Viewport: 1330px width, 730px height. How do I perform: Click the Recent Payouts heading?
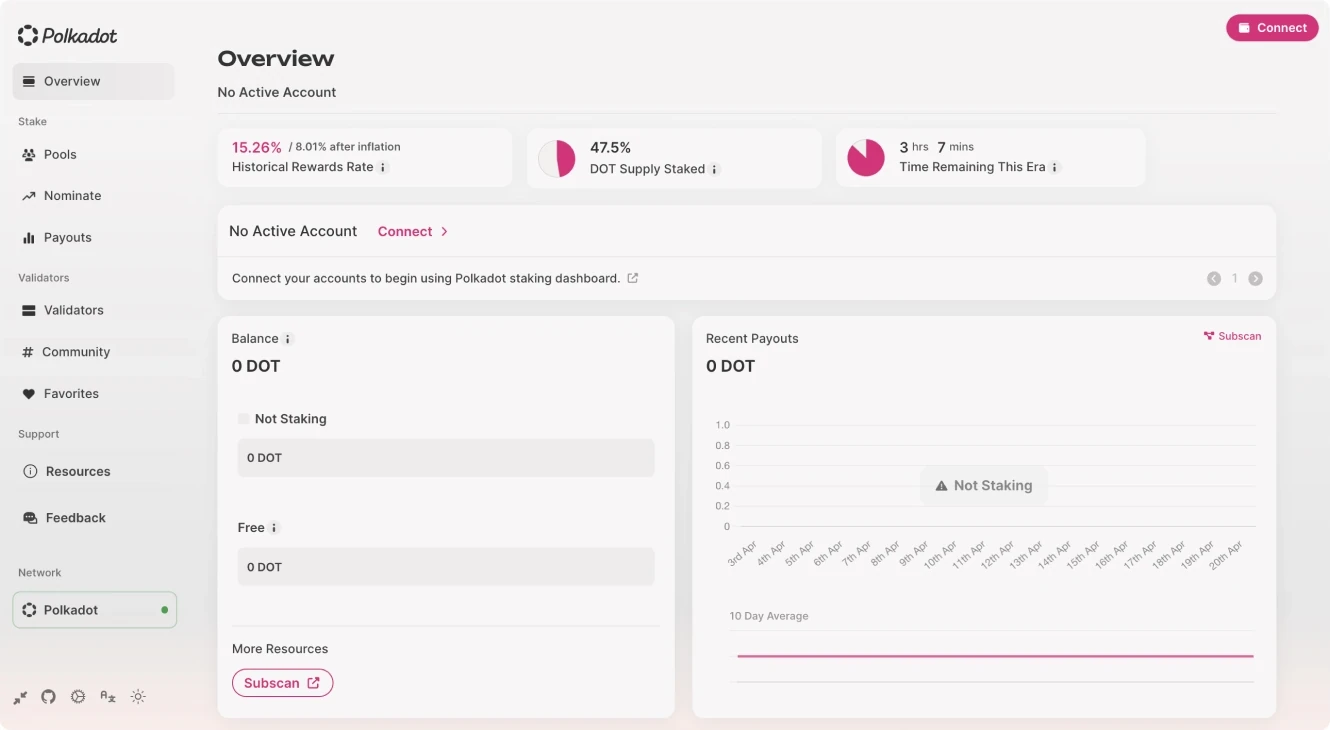[752, 339]
